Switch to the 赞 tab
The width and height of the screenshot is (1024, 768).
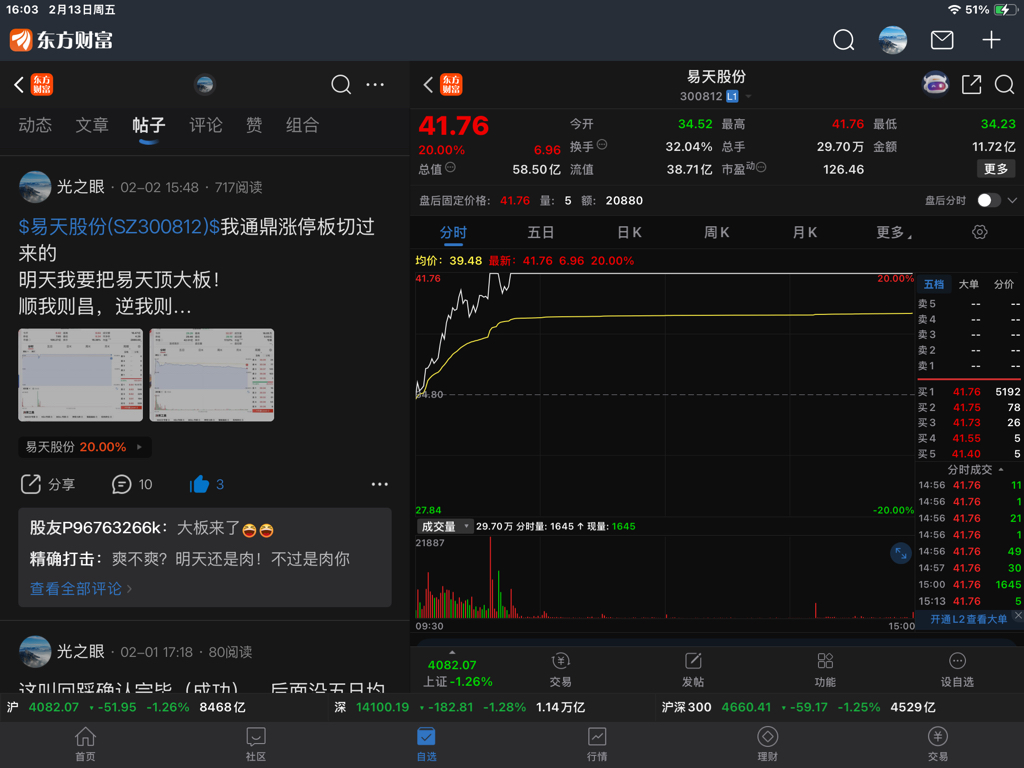click(x=254, y=125)
